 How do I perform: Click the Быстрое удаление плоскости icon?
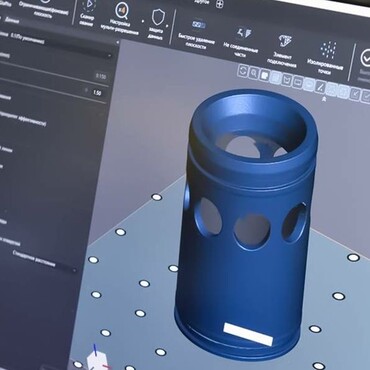(x=199, y=24)
